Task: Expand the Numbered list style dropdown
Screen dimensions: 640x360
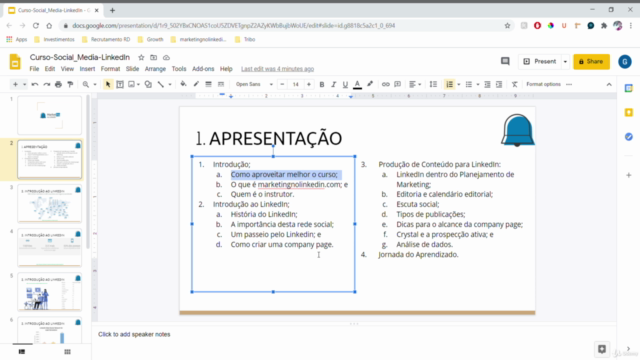Action: 458,84
